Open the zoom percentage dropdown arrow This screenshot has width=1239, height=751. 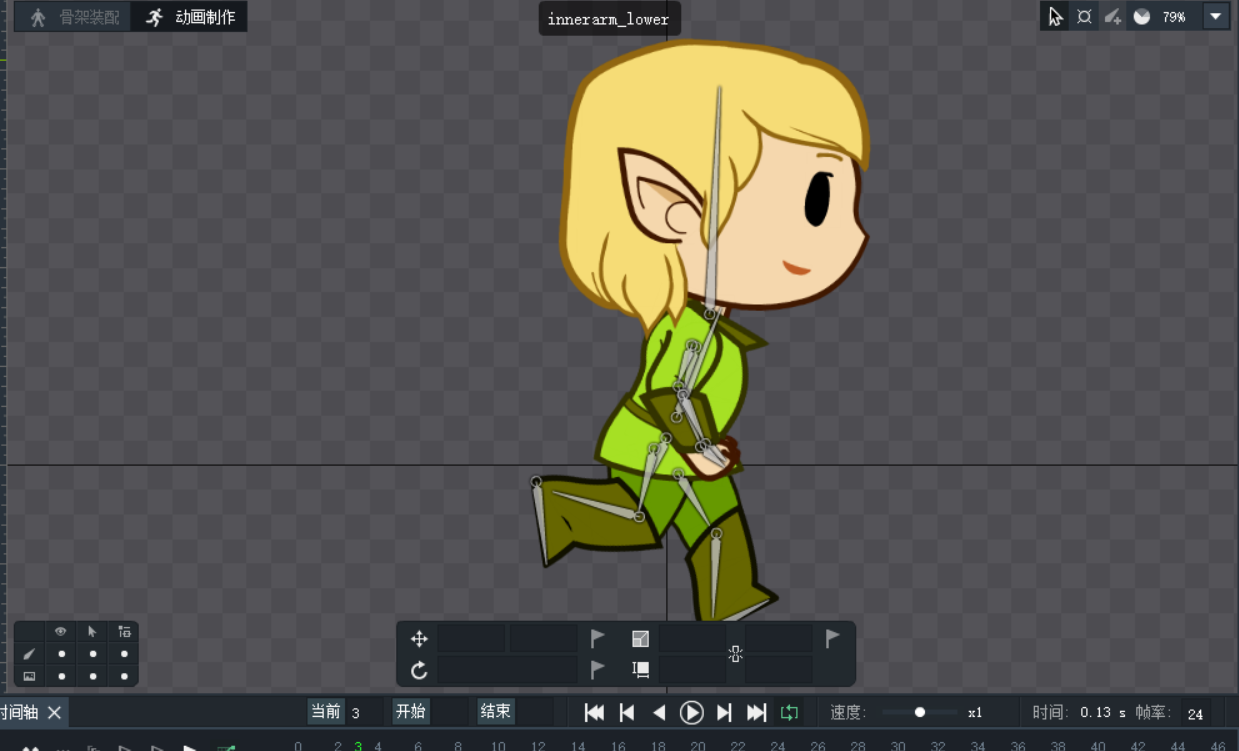click(x=1215, y=17)
